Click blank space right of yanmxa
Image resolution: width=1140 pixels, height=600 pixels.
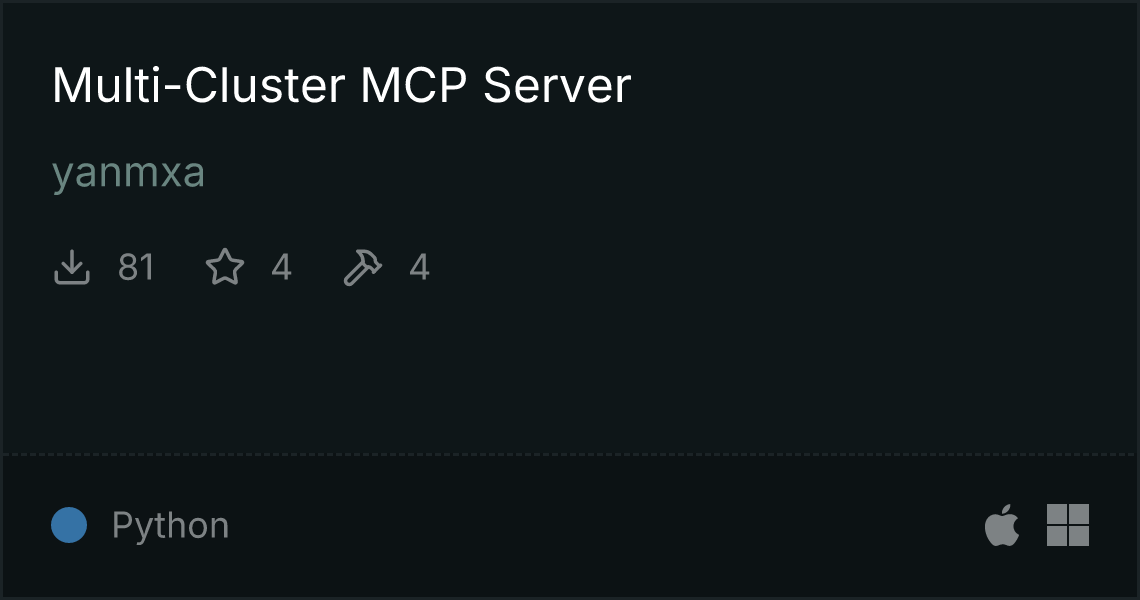[x=654, y=173]
